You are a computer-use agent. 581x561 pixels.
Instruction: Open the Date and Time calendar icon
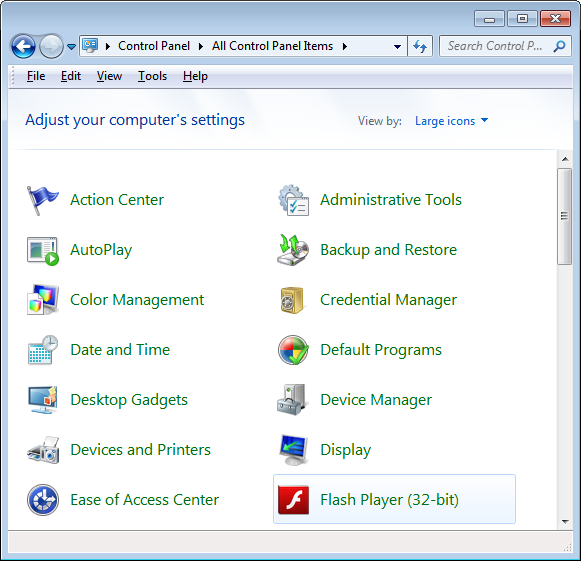pyautogui.click(x=43, y=350)
